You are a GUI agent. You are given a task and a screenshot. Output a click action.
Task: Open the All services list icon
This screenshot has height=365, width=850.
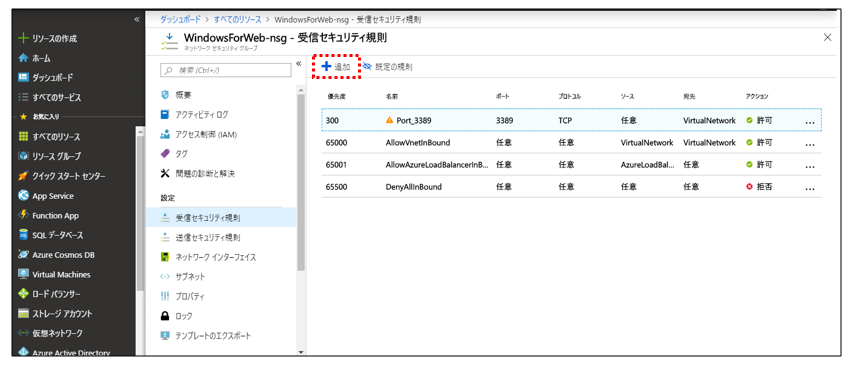pos(23,98)
